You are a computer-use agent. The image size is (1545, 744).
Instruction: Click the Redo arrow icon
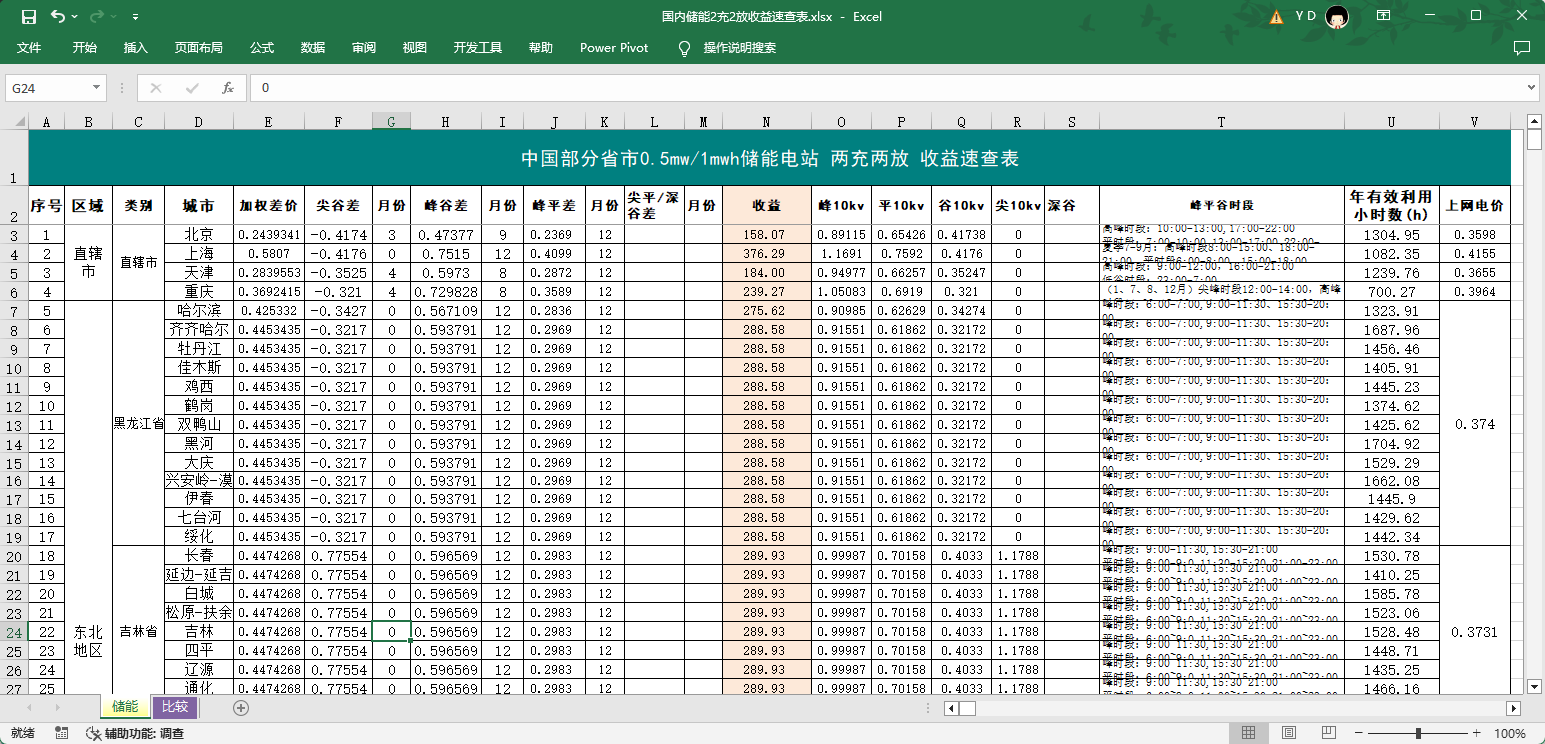coord(96,16)
